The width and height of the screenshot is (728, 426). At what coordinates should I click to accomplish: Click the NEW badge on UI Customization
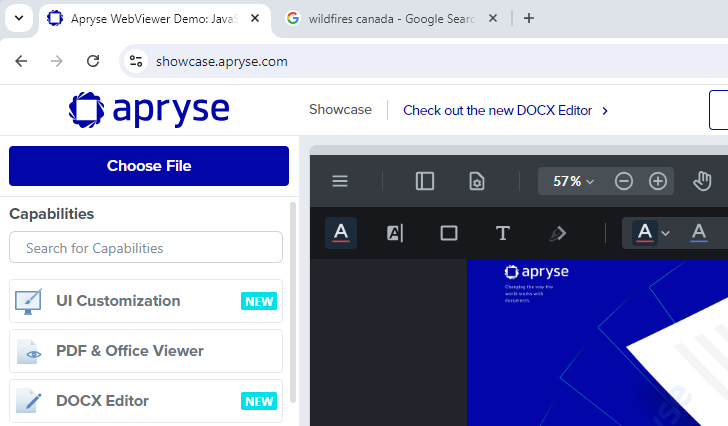pos(259,301)
